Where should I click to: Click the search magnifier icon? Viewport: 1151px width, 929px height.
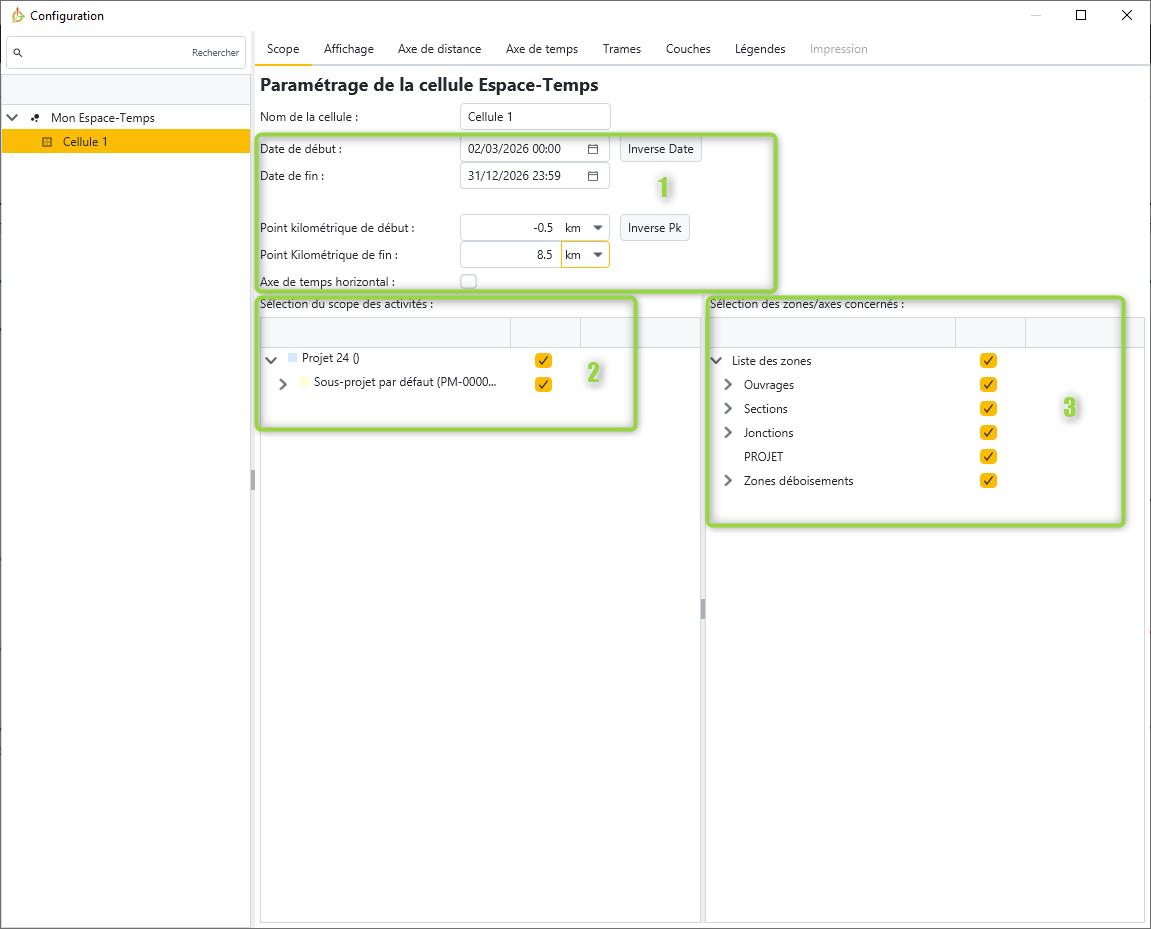(x=18, y=53)
